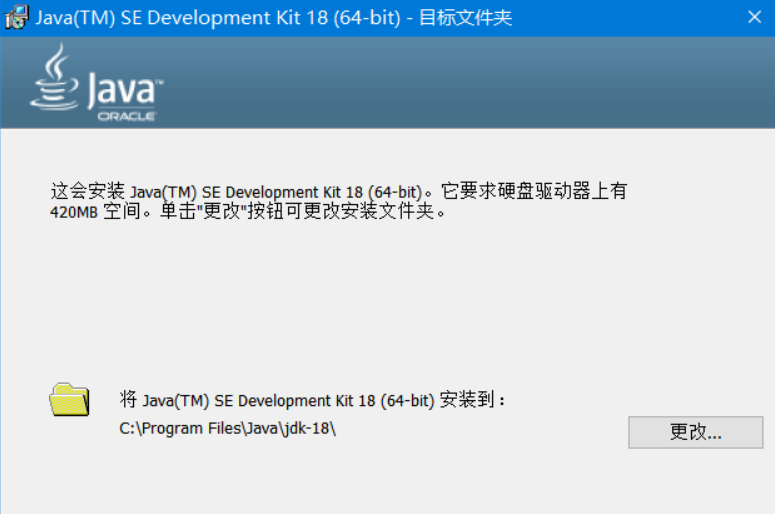The image size is (775, 514).
Task: Click the description line starting with 这会安装 Java(TM)
Action: (x=339, y=191)
